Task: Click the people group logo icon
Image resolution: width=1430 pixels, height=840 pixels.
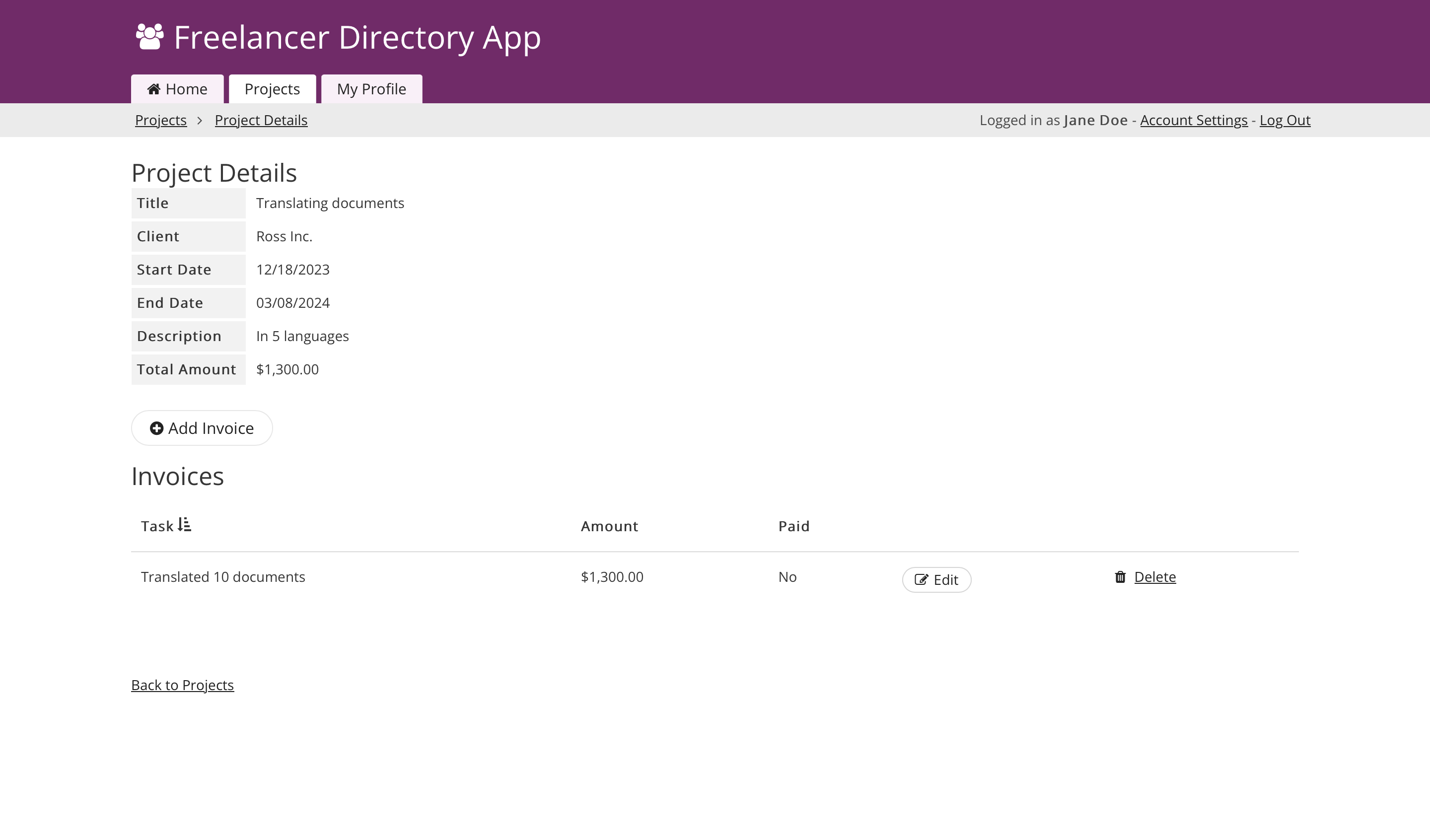Action: [x=150, y=37]
